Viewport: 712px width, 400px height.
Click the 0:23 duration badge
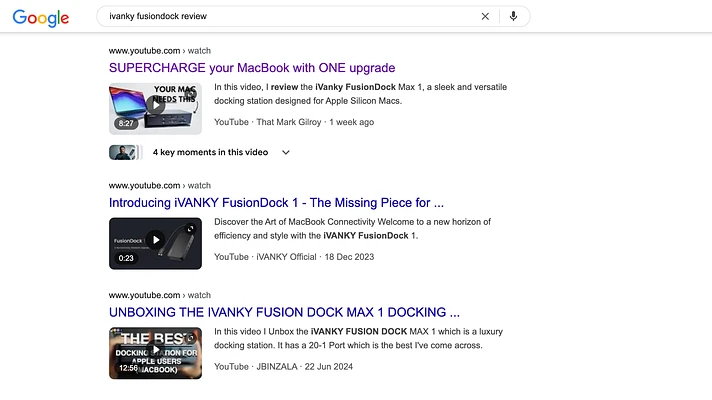[126, 258]
